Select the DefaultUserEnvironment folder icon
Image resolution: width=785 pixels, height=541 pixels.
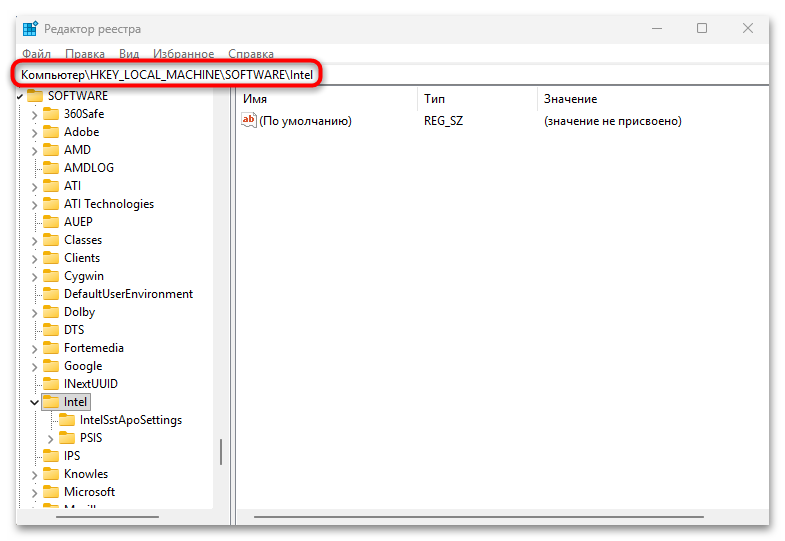[51, 294]
